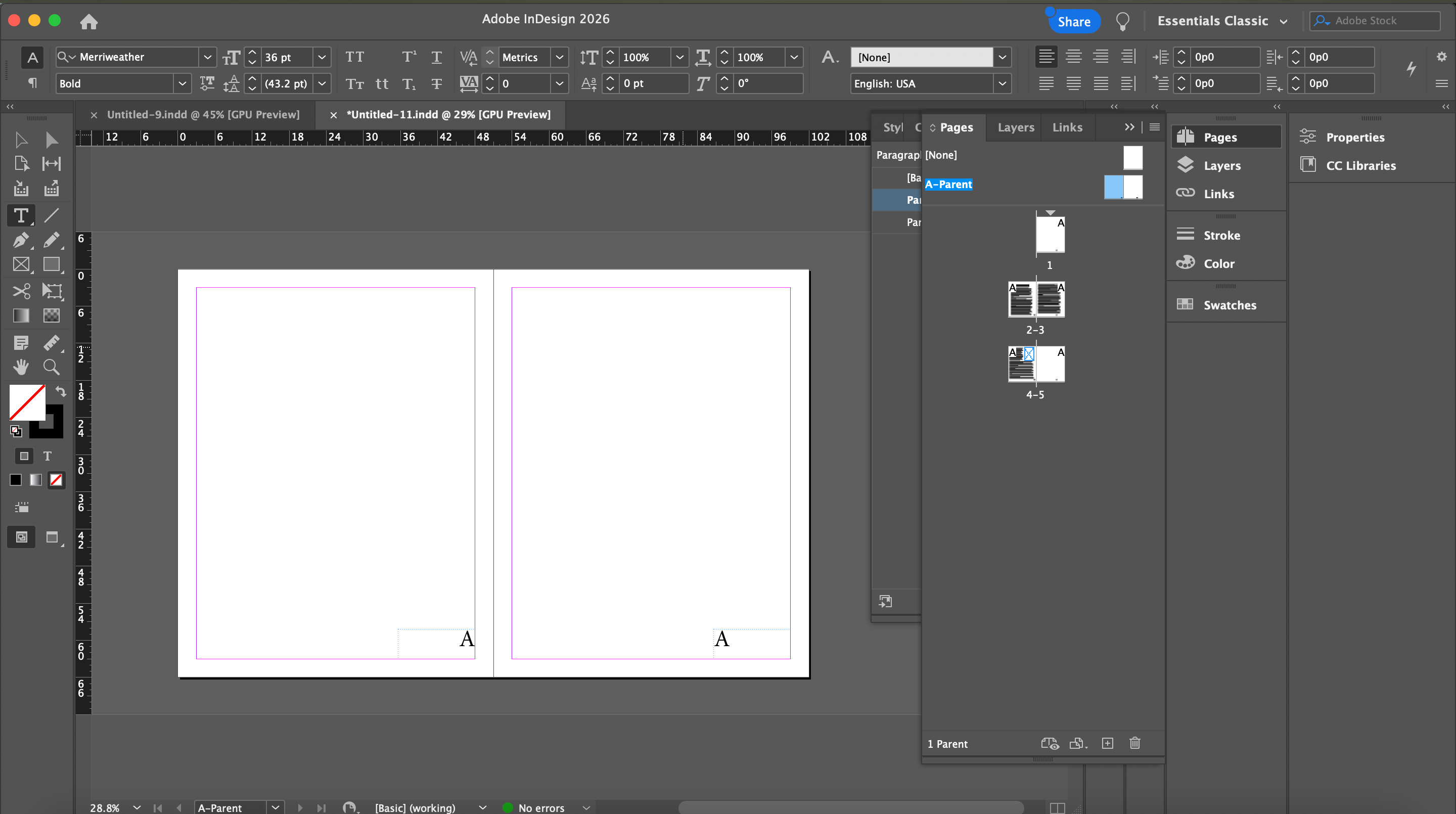The image size is (1456, 814).
Task: Select the Hand tool
Action: point(21,368)
